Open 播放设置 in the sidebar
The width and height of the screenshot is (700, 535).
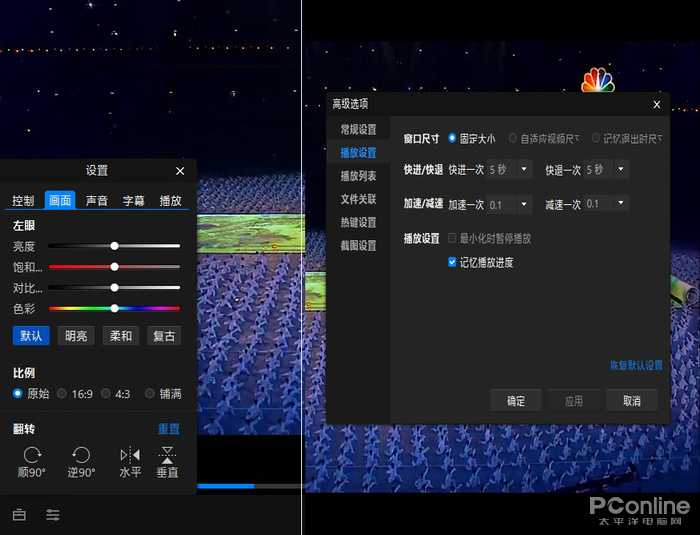(x=358, y=153)
